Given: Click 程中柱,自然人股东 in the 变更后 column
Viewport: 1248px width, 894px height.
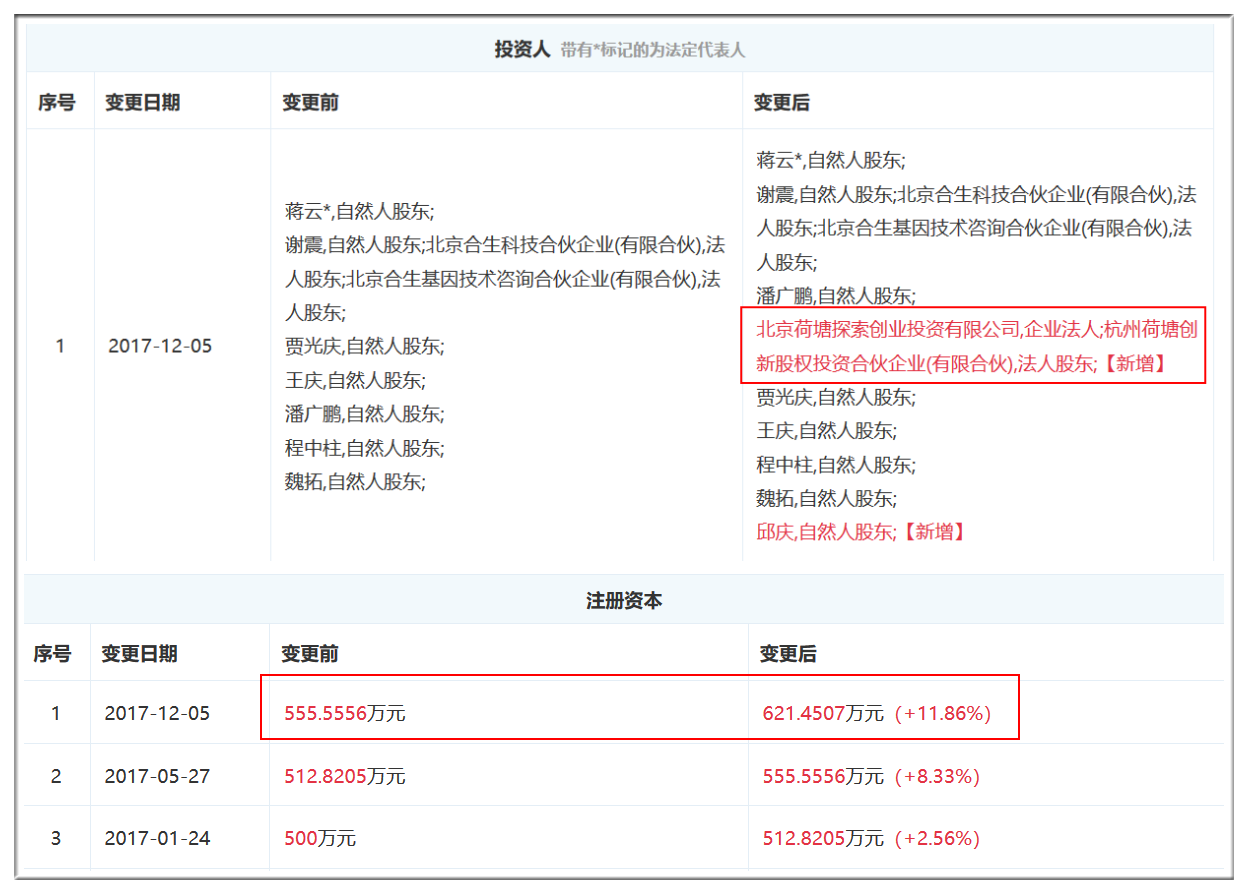Looking at the screenshot, I should pos(836,465).
